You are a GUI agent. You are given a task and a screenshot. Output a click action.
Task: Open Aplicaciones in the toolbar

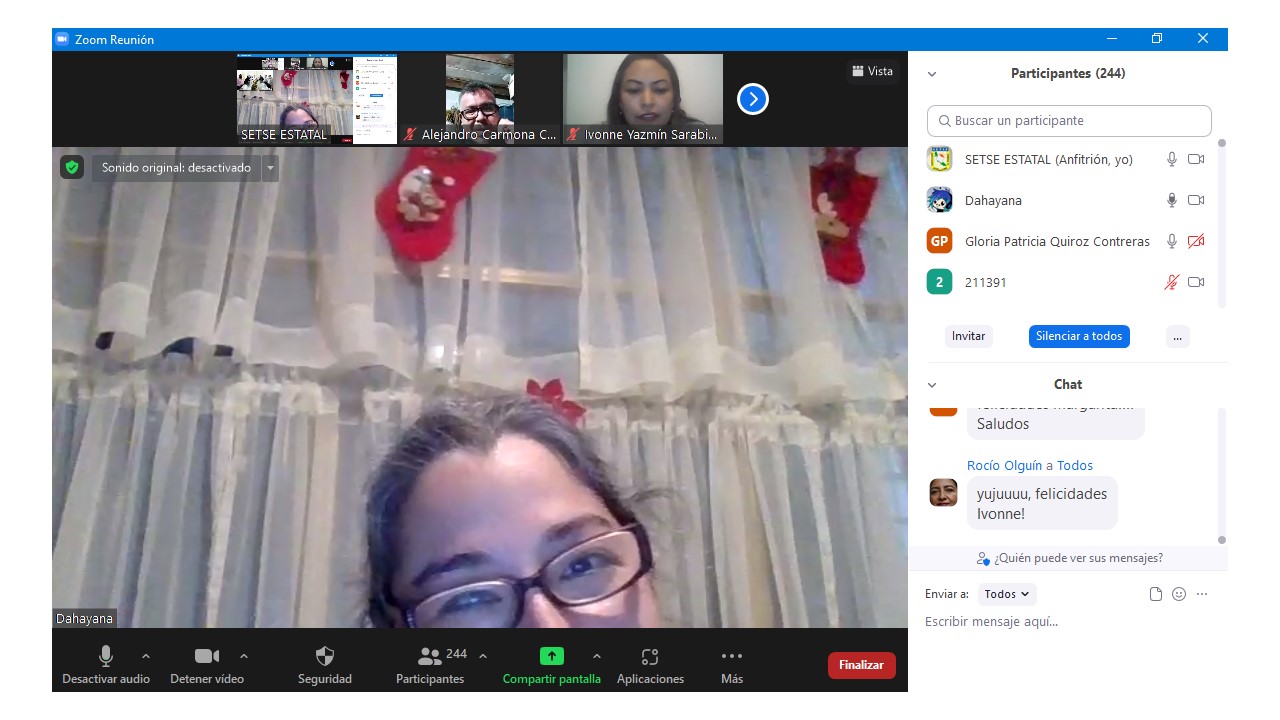650,665
